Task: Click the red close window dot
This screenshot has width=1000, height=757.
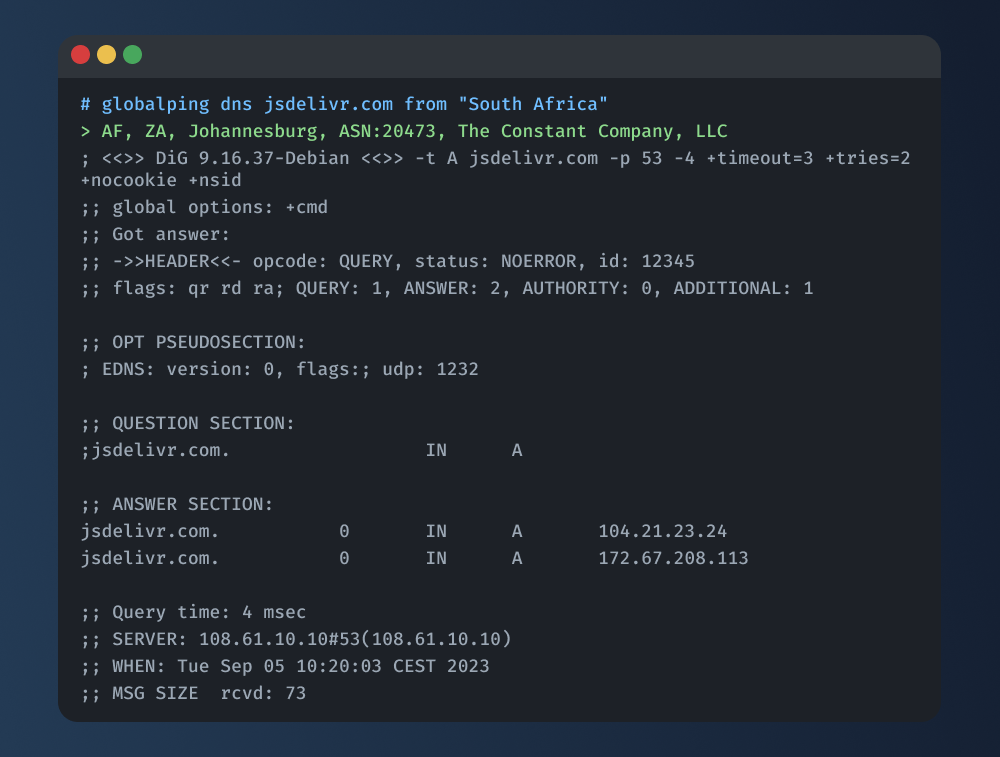Action: point(80,55)
